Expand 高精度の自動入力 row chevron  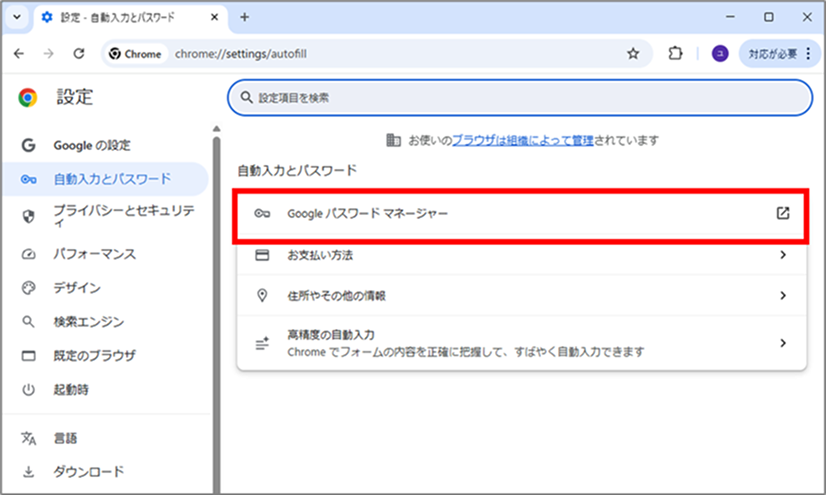tap(783, 343)
